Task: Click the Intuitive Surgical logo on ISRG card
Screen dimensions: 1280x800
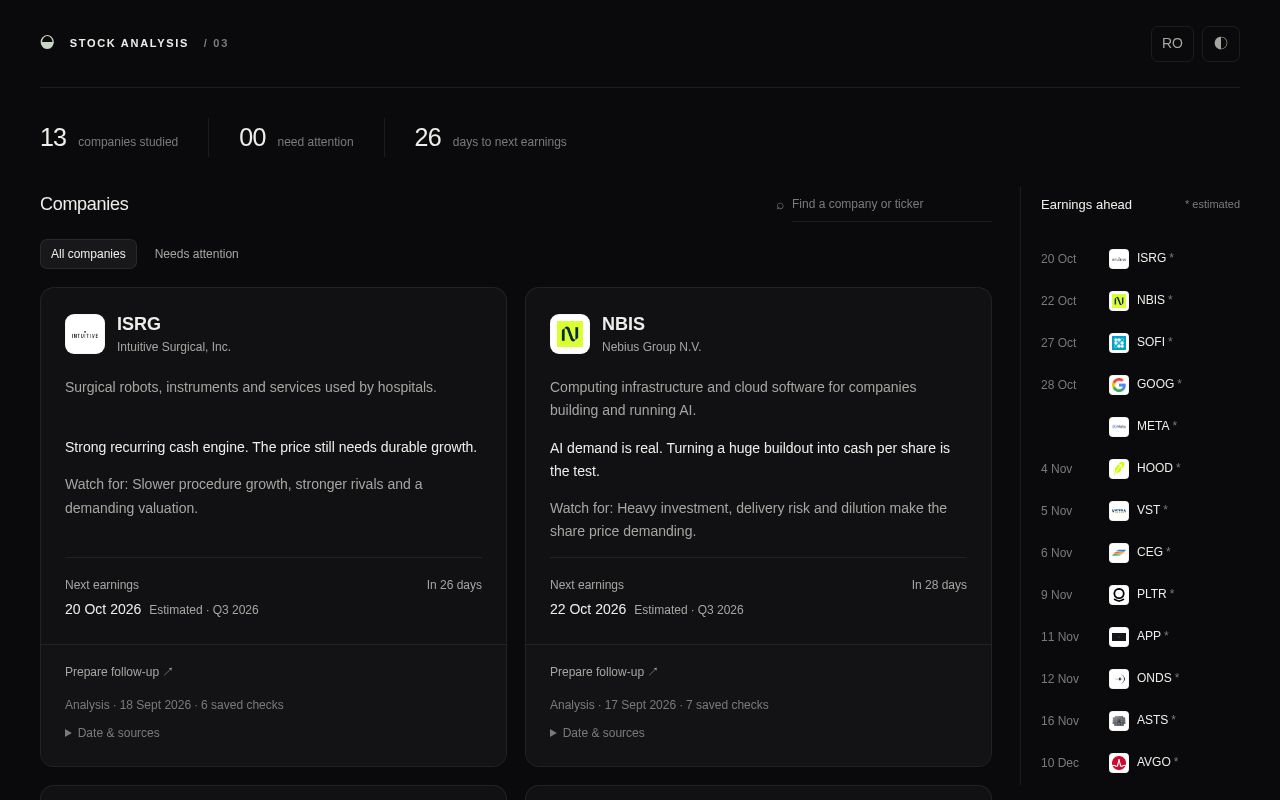Action: (85, 334)
